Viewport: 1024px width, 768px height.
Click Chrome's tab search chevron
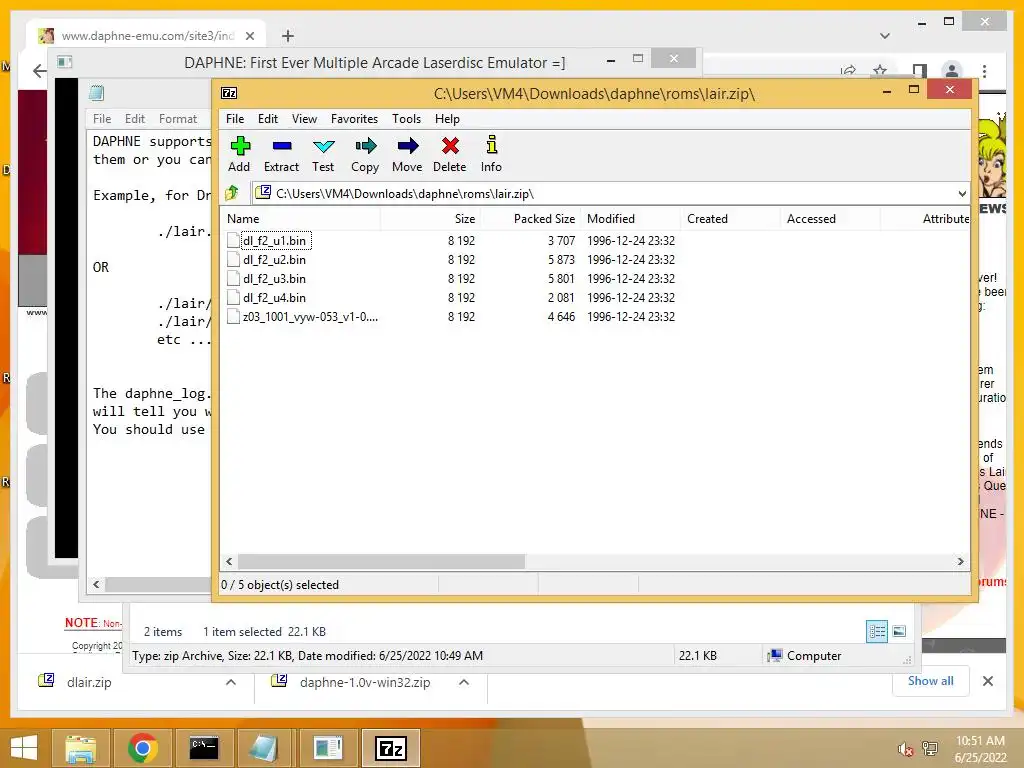(885, 36)
